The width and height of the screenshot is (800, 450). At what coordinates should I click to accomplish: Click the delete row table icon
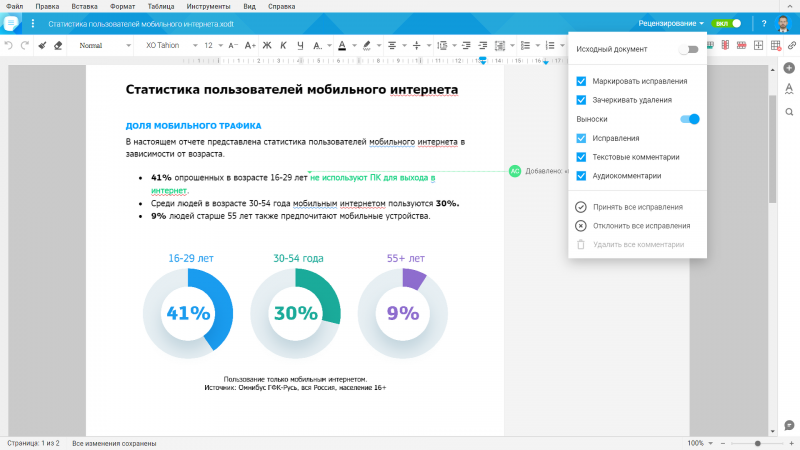[x=742, y=45]
